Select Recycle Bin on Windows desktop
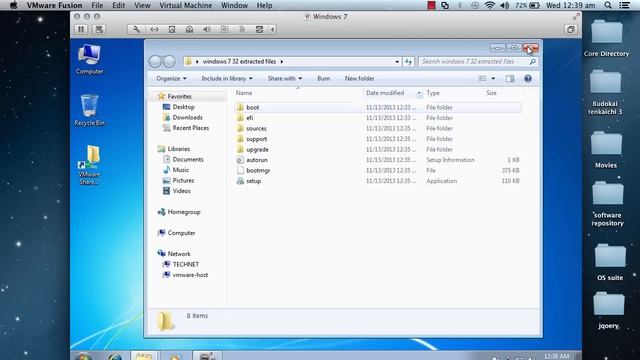 tap(89, 110)
